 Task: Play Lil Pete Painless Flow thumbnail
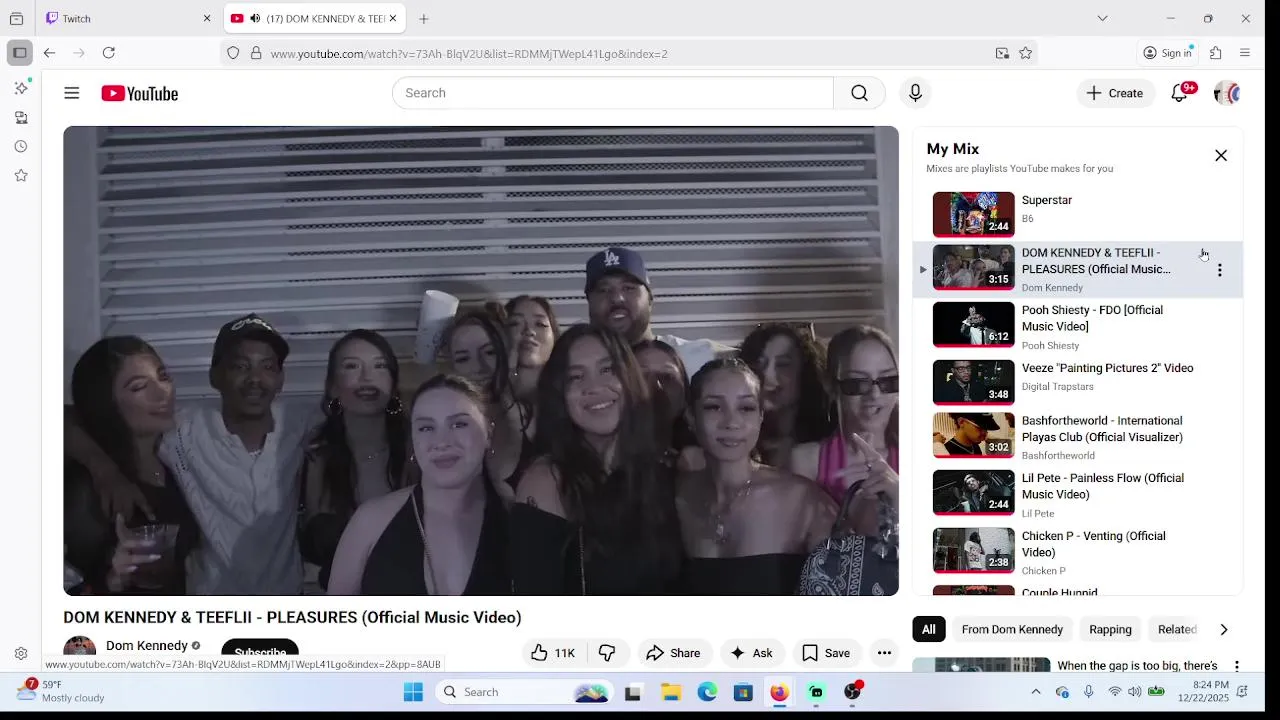pos(973,492)
